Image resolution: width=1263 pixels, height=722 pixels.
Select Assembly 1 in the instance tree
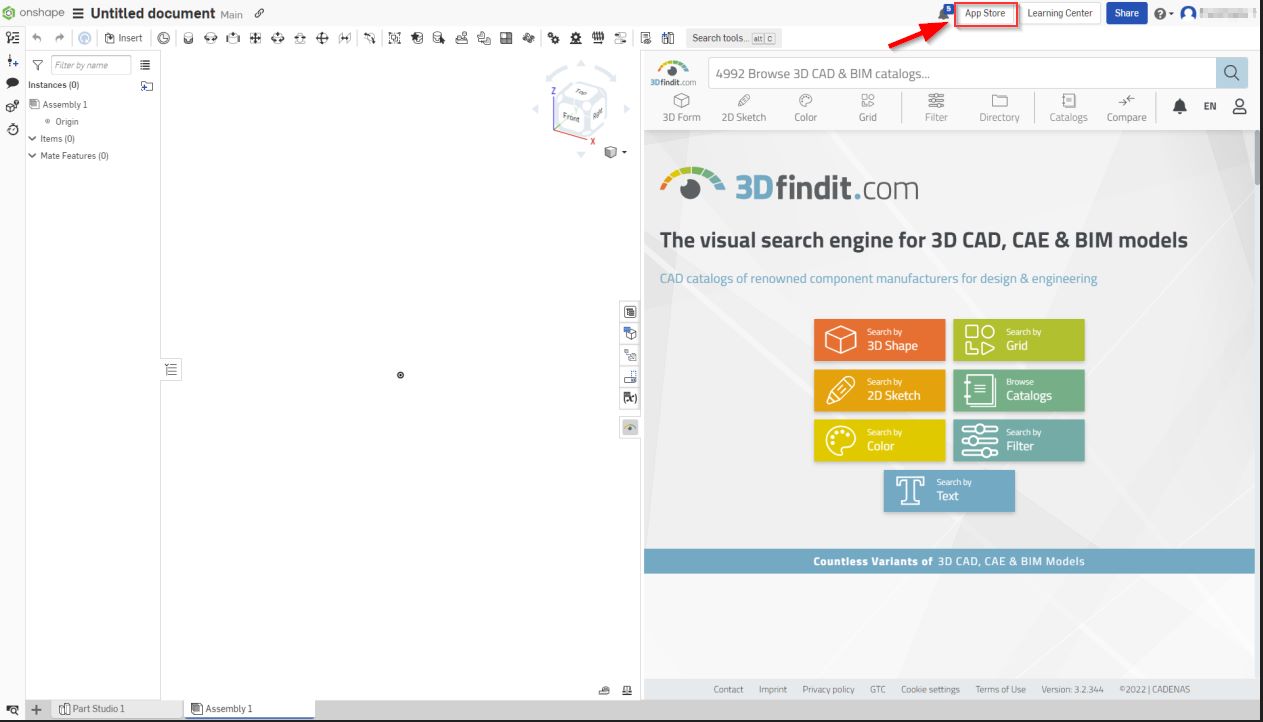pos(58,104)
